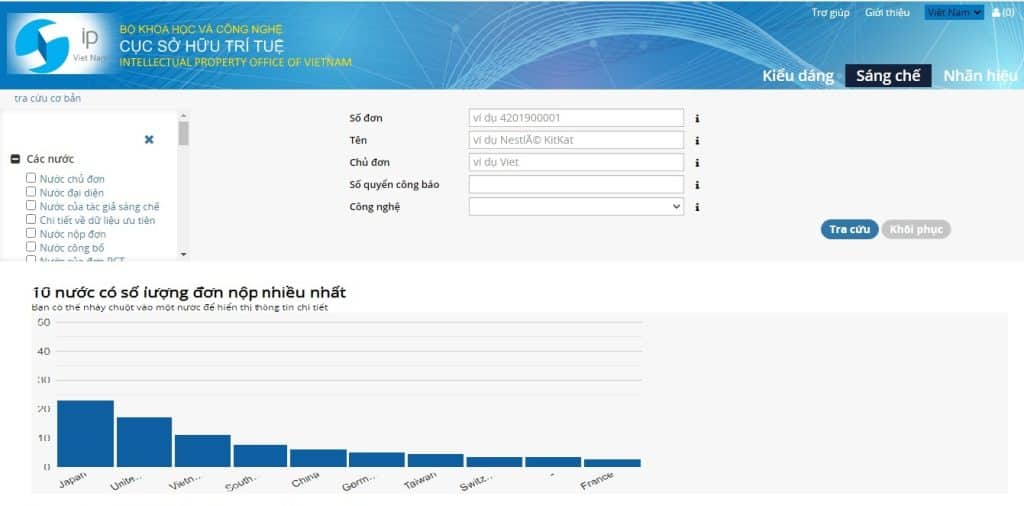Viewport: 1024px width, 506px height.
Task: Toggle the Nước nộp đơn checkbox
Action: pos(31,233)
